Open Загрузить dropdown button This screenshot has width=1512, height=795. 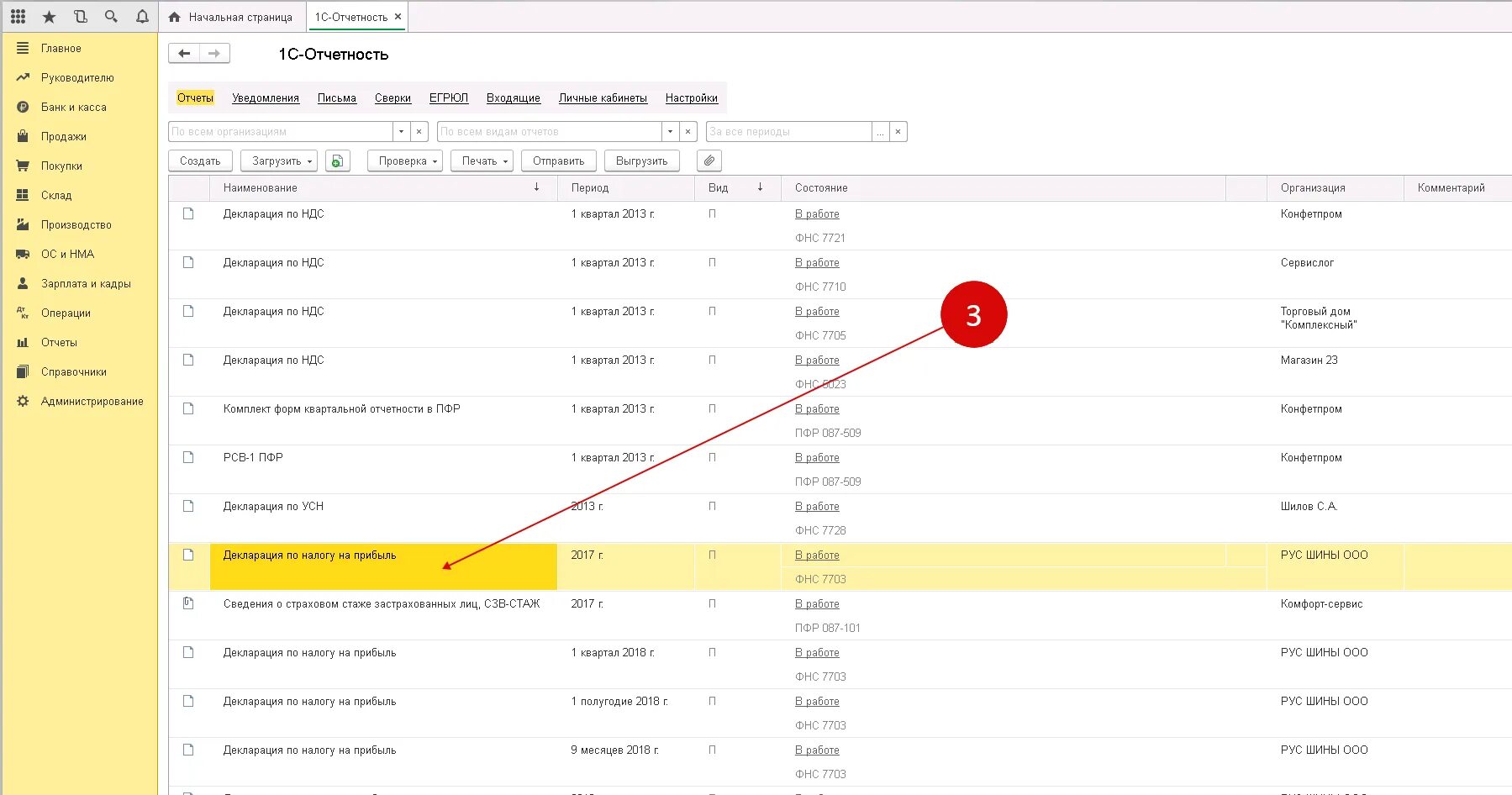pyautogui.click(x=279, y=161)
